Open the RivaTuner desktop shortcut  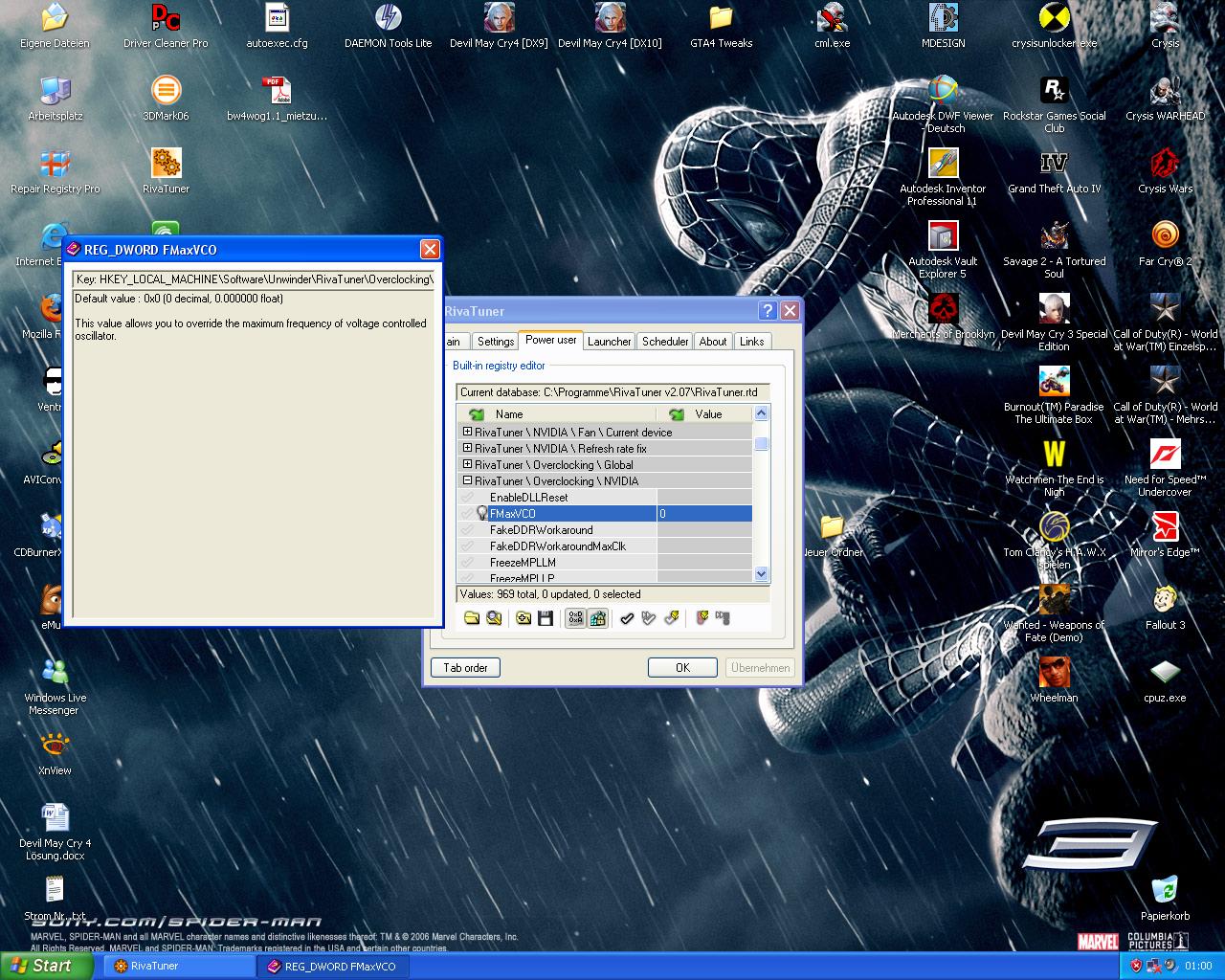point(166,171)
